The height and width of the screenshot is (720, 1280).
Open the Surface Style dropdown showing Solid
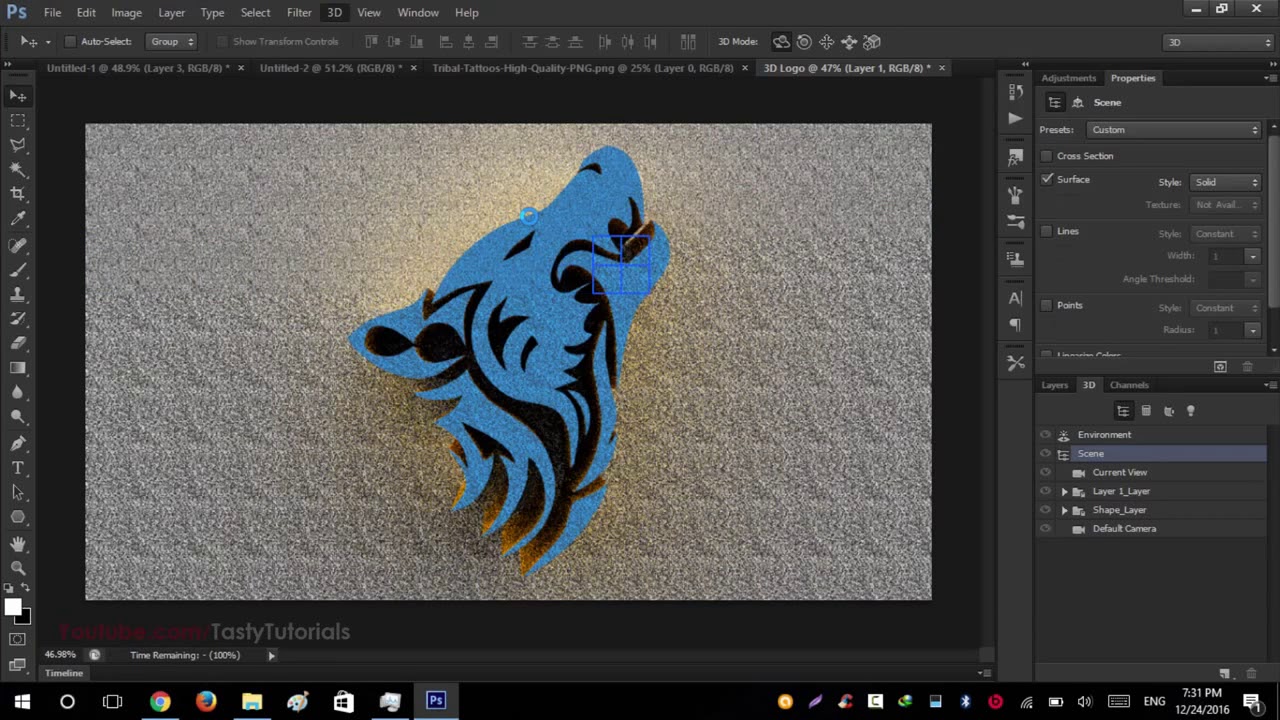click(1225, 182)
